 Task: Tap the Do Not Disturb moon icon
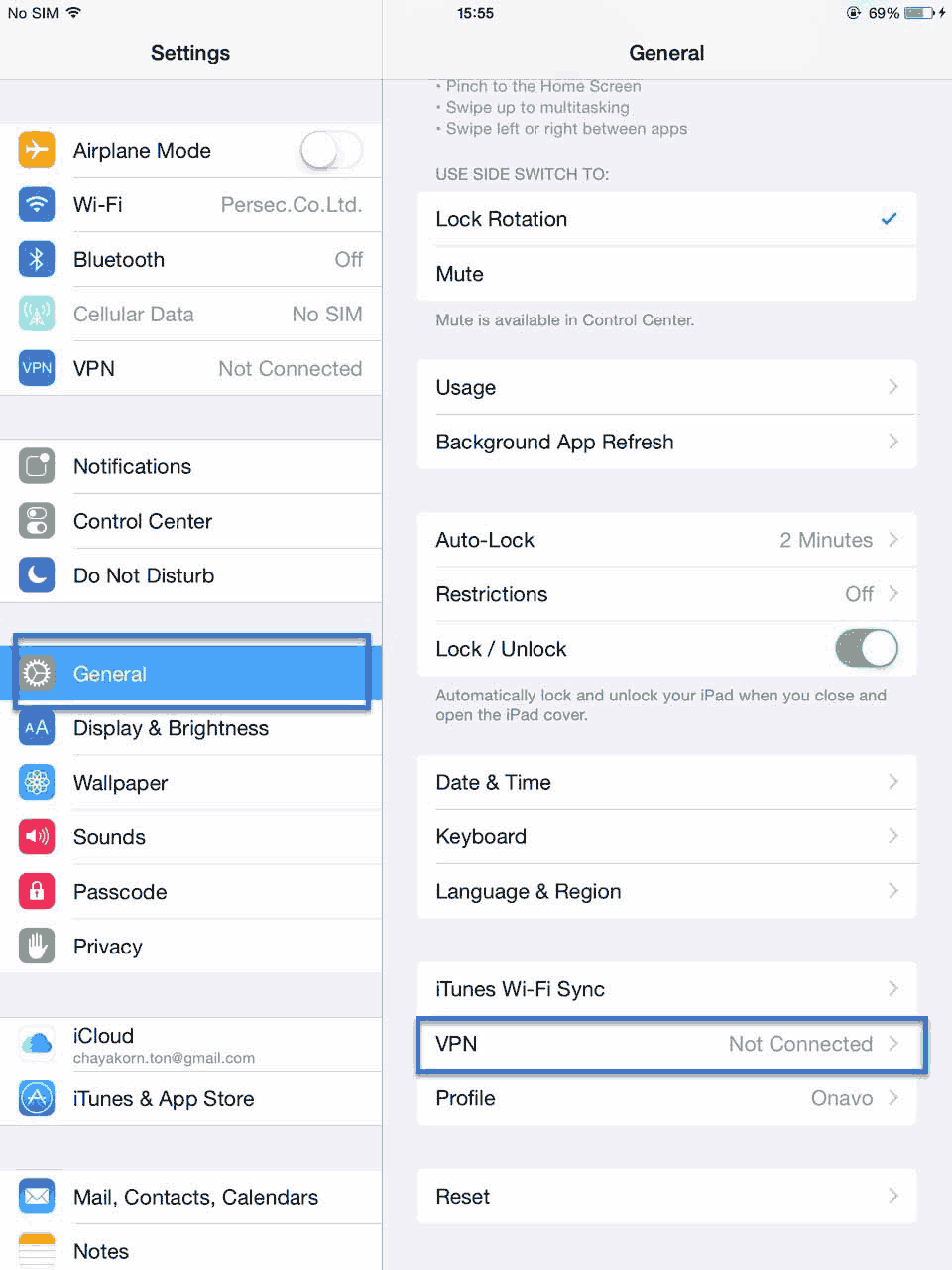pos(37,575)
